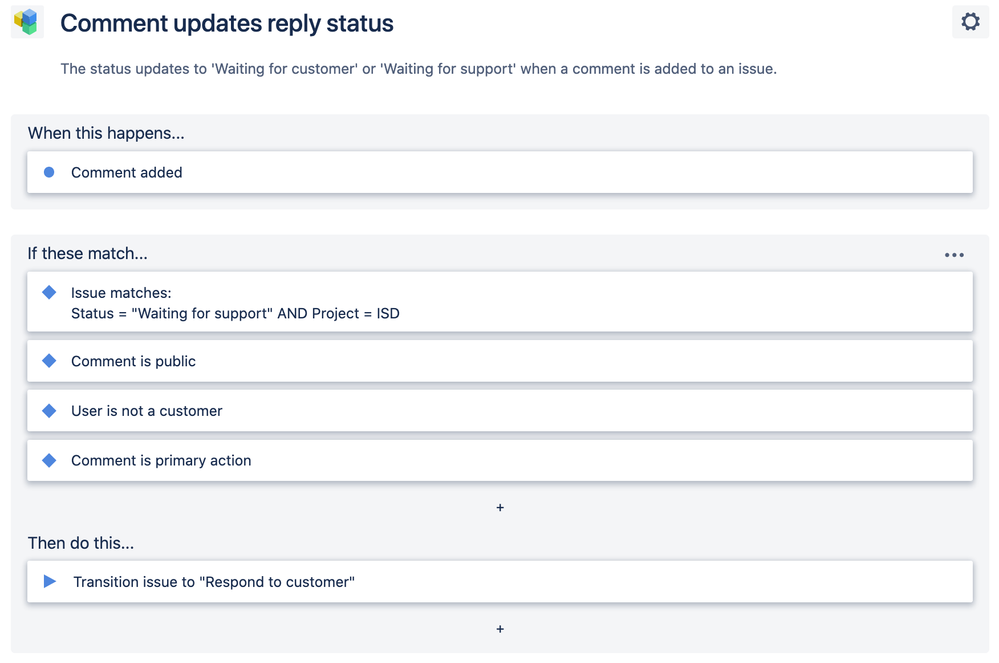Click the diamond icon beside Issue matches

tap(49, 292)
